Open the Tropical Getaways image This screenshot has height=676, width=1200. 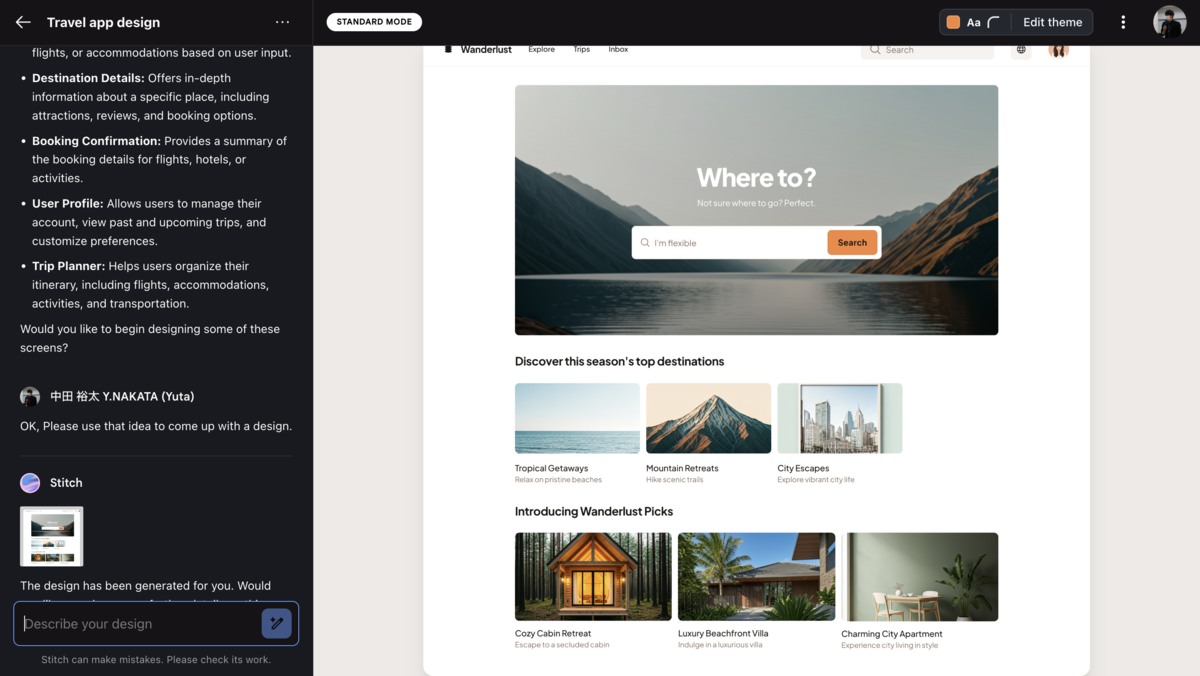coord(577,418)
